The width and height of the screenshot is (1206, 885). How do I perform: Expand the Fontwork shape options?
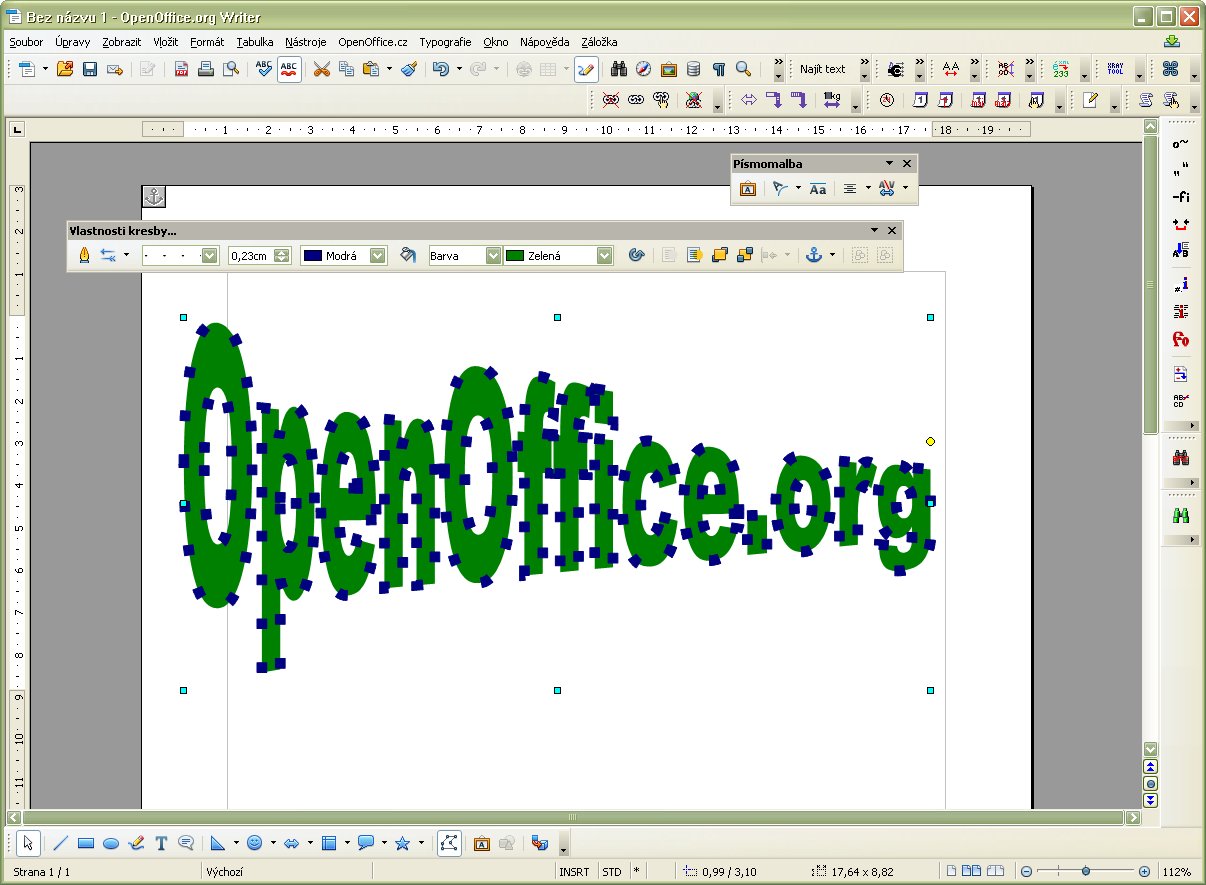coord(798,188)
